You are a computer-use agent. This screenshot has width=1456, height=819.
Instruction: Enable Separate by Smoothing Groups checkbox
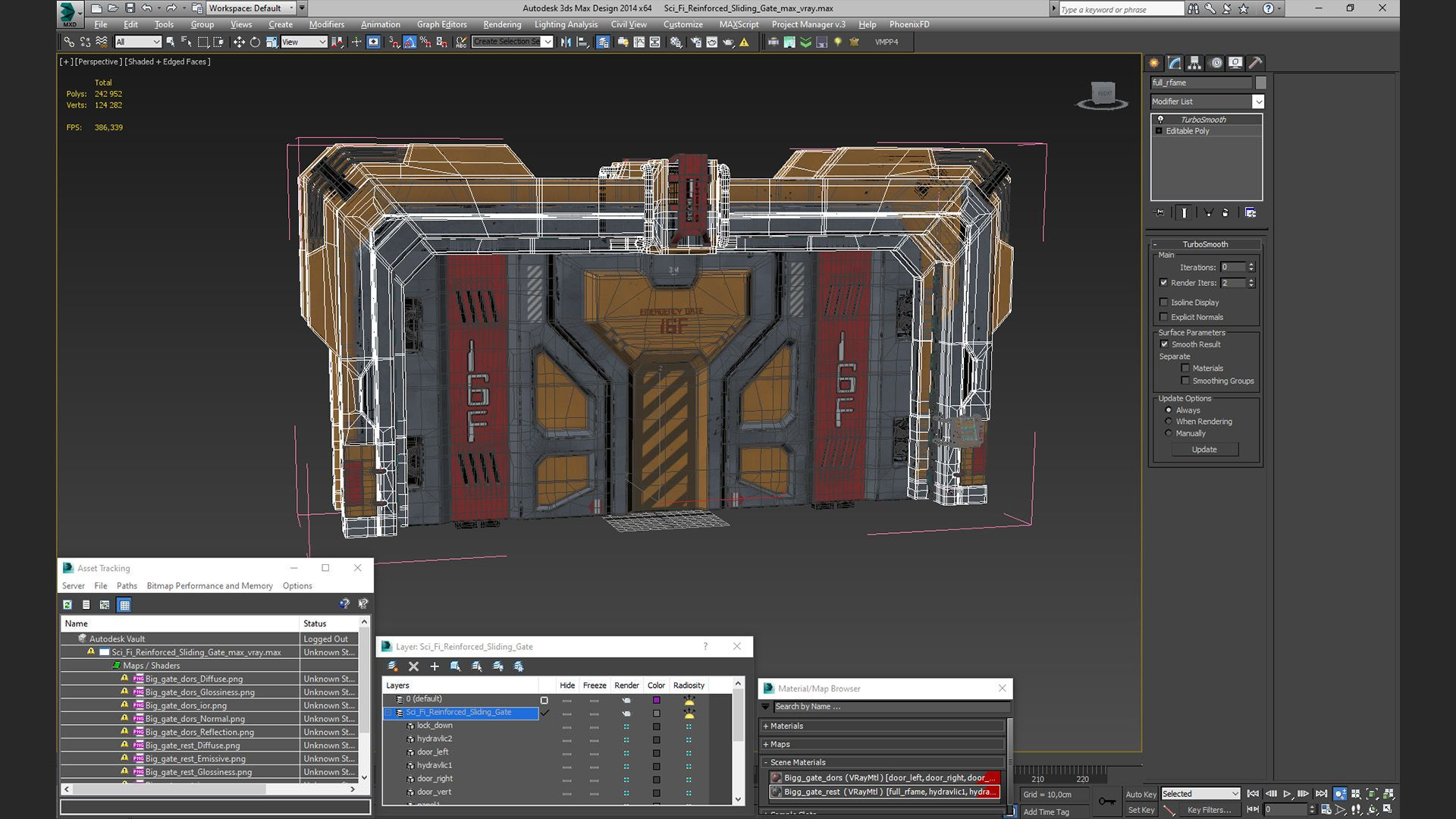[x=1185, y=381]
